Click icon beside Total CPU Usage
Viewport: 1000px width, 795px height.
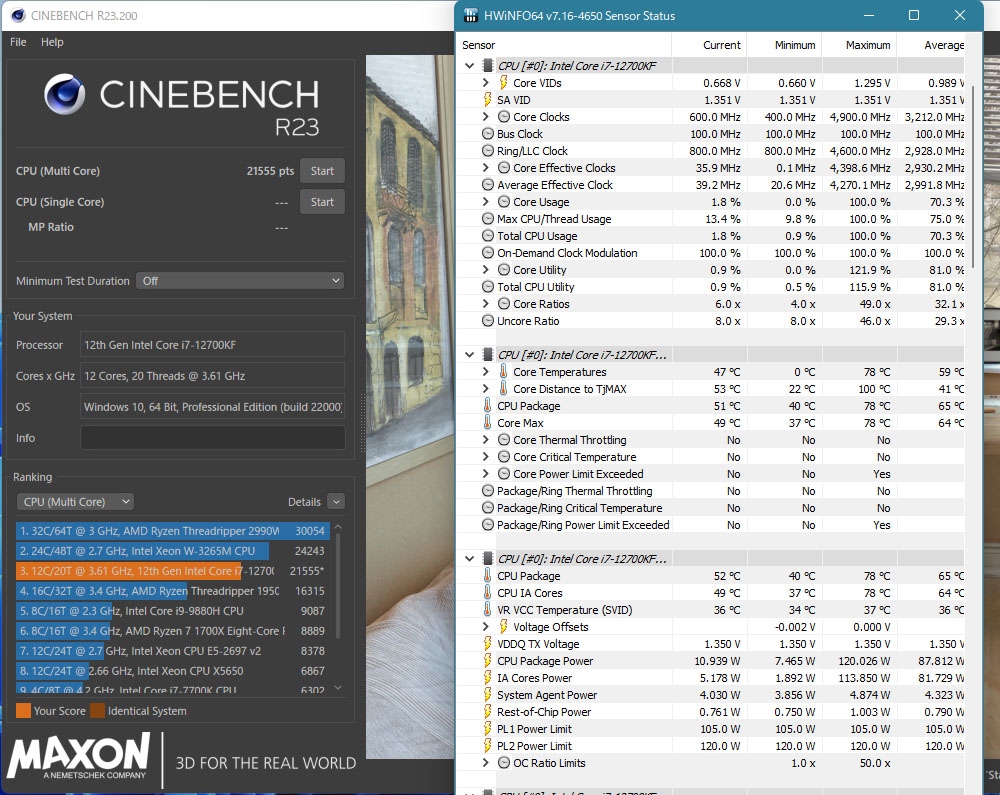click(488, 236)
